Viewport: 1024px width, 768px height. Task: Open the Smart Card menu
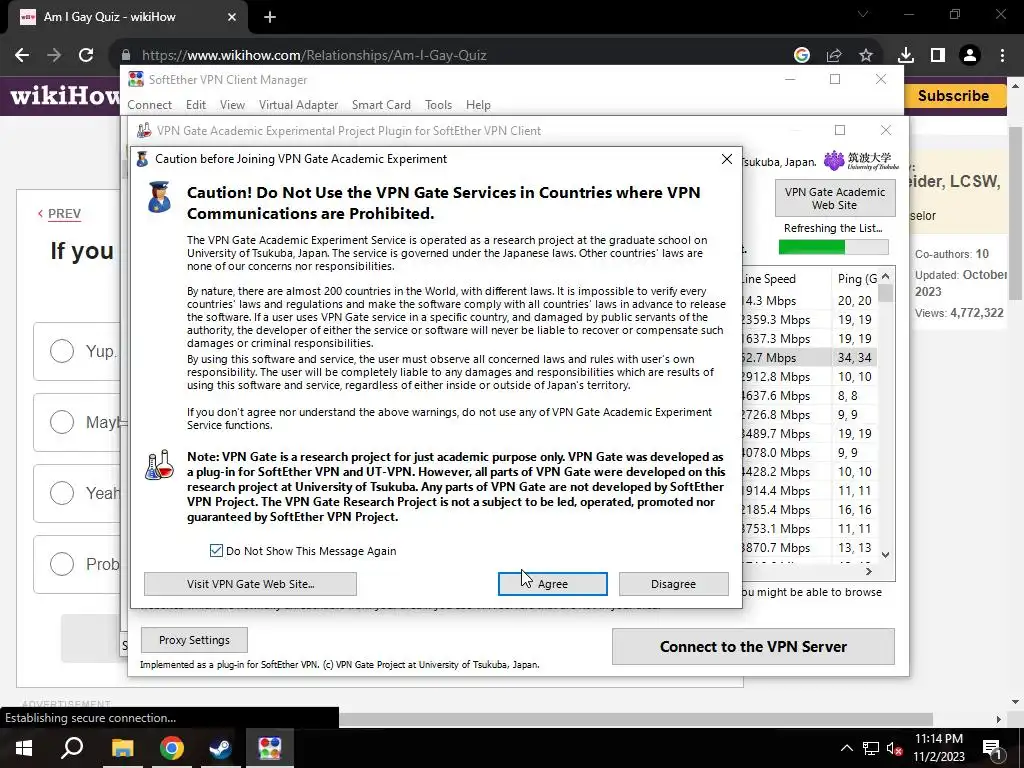point(381,104)
